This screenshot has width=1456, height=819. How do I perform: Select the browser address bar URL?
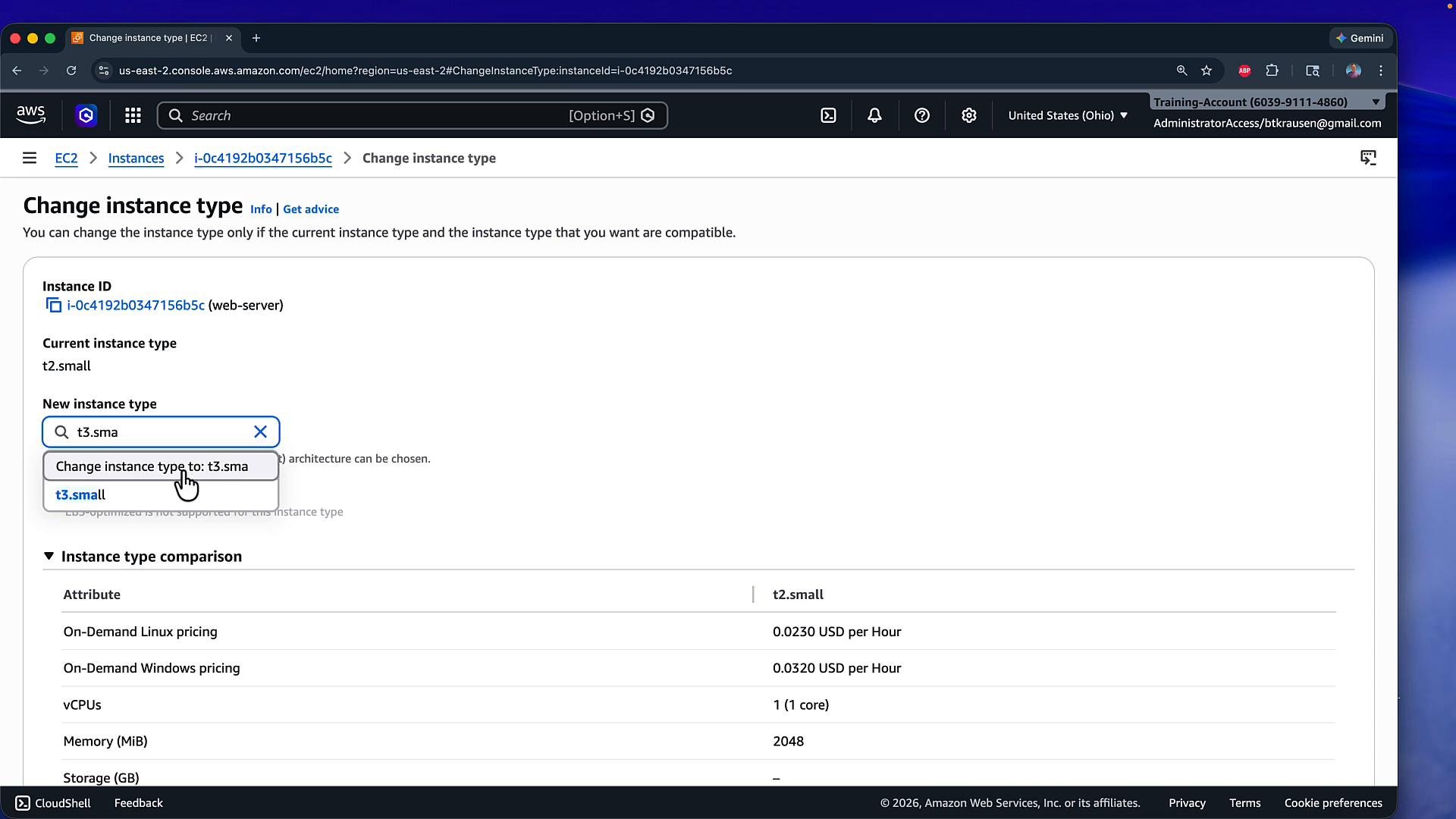tap(425, 71)
